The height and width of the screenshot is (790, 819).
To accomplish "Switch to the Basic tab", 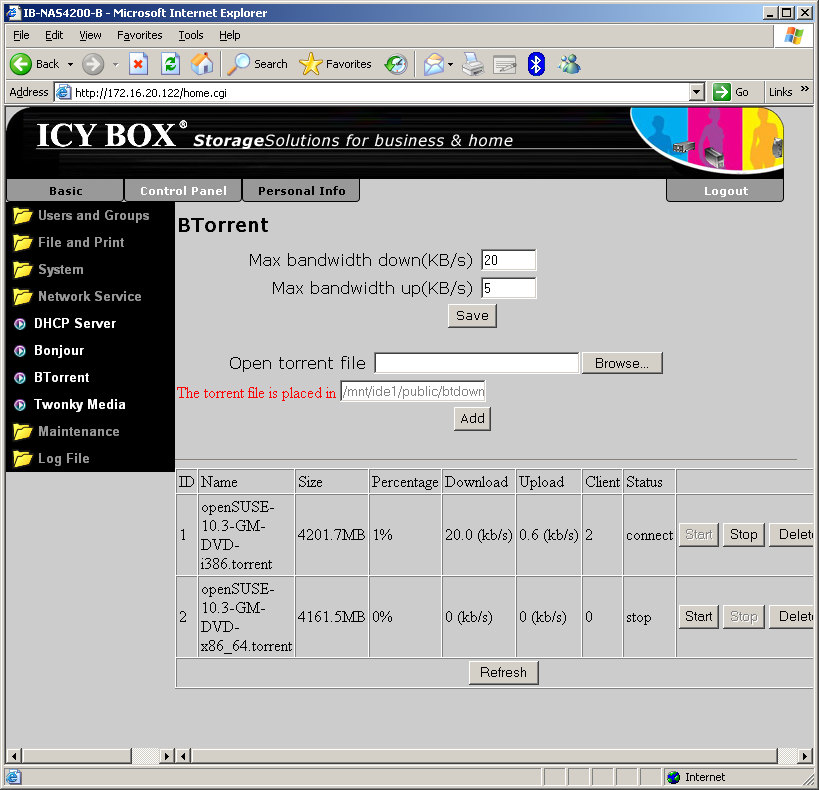I will click(x=65, y=191).
